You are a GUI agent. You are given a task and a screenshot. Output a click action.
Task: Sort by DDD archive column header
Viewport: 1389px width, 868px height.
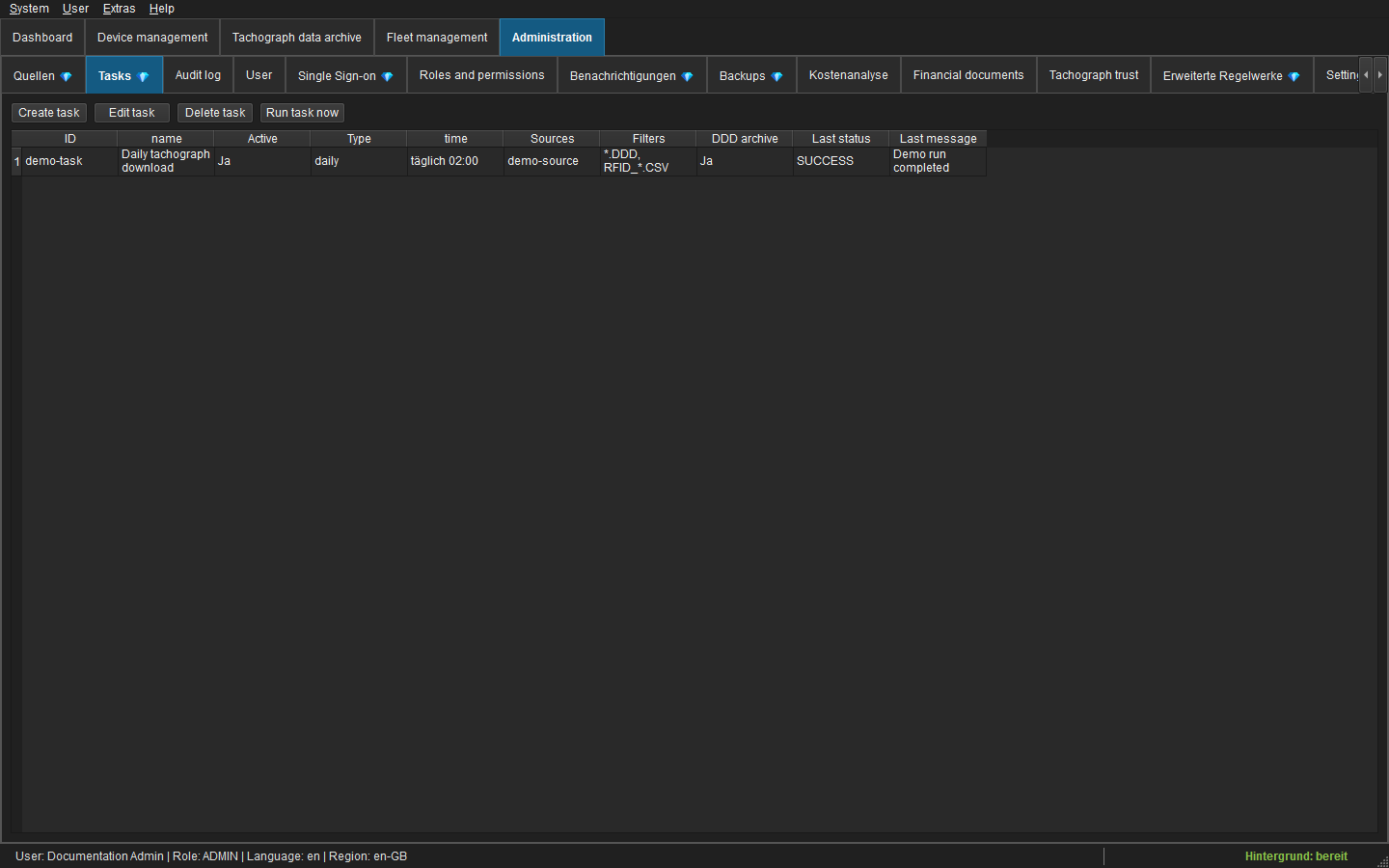(745, 139)
